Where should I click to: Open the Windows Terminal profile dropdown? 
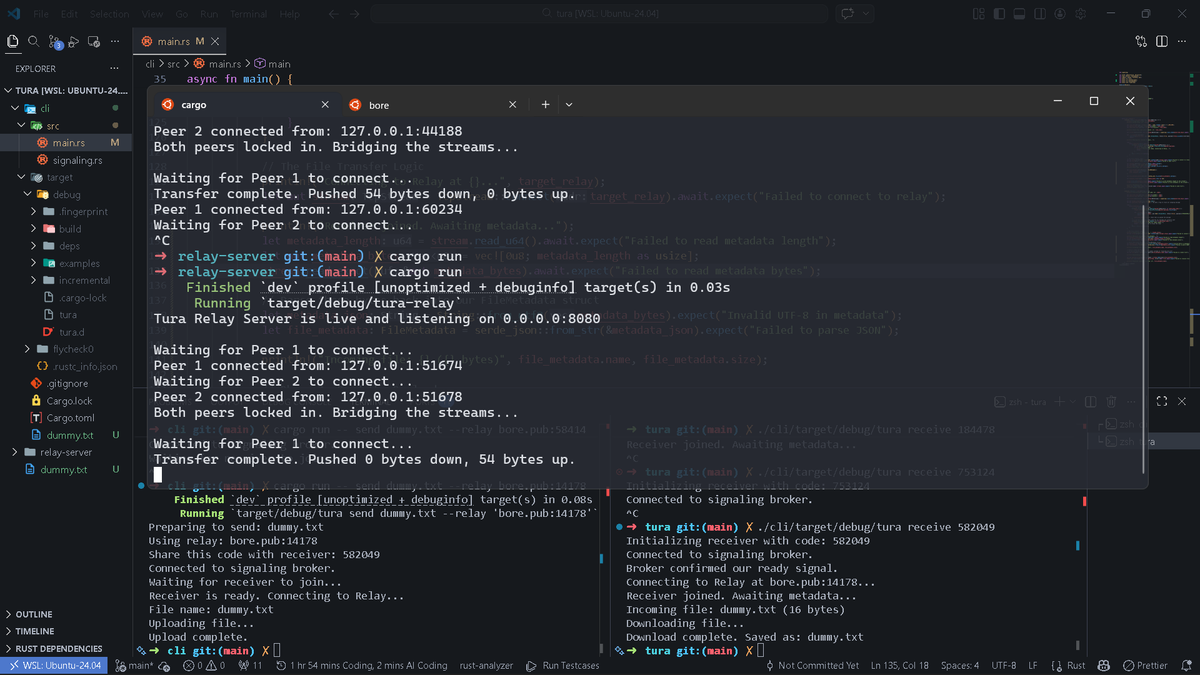(x=569, y=104)
